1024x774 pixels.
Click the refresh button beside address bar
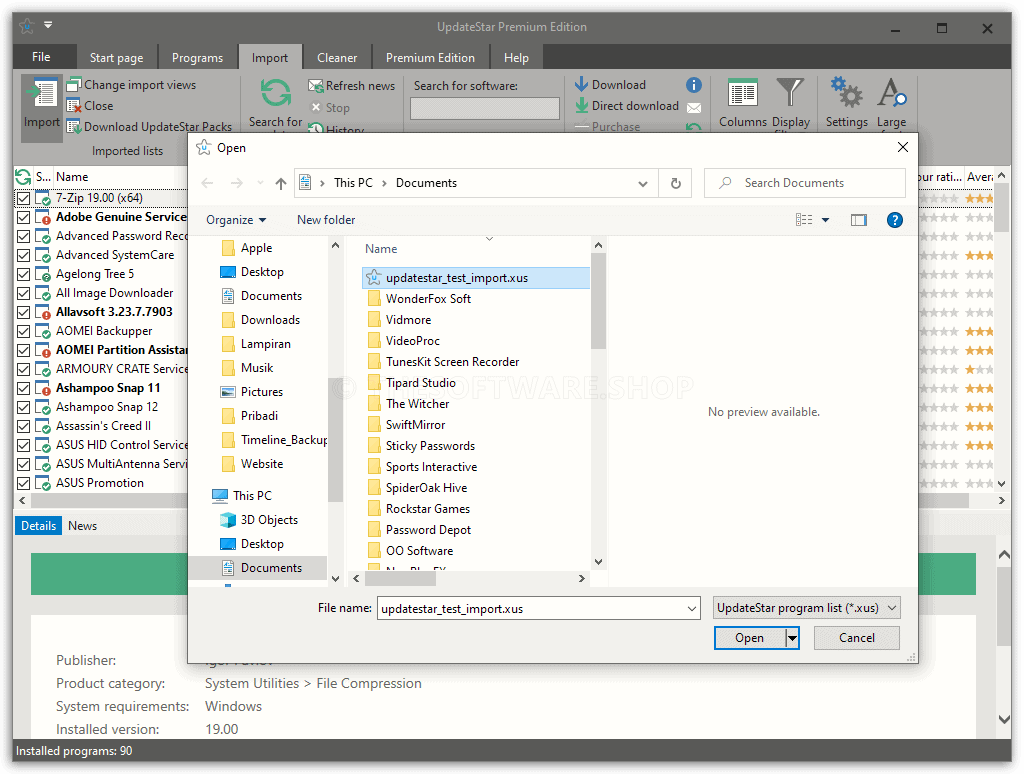pyautogui.click(x=676, y=184)
